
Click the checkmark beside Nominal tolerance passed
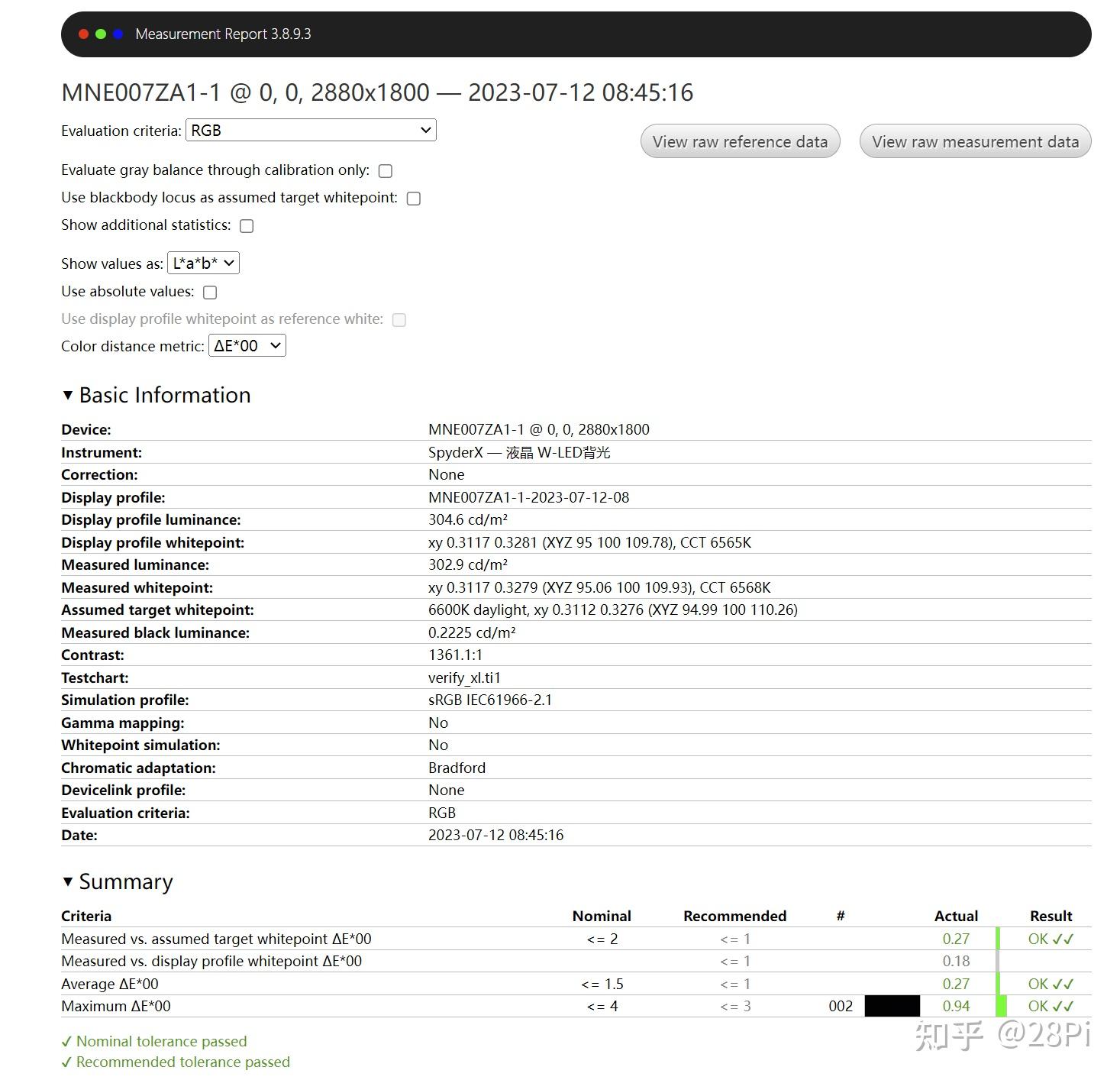click(67, 1040)
